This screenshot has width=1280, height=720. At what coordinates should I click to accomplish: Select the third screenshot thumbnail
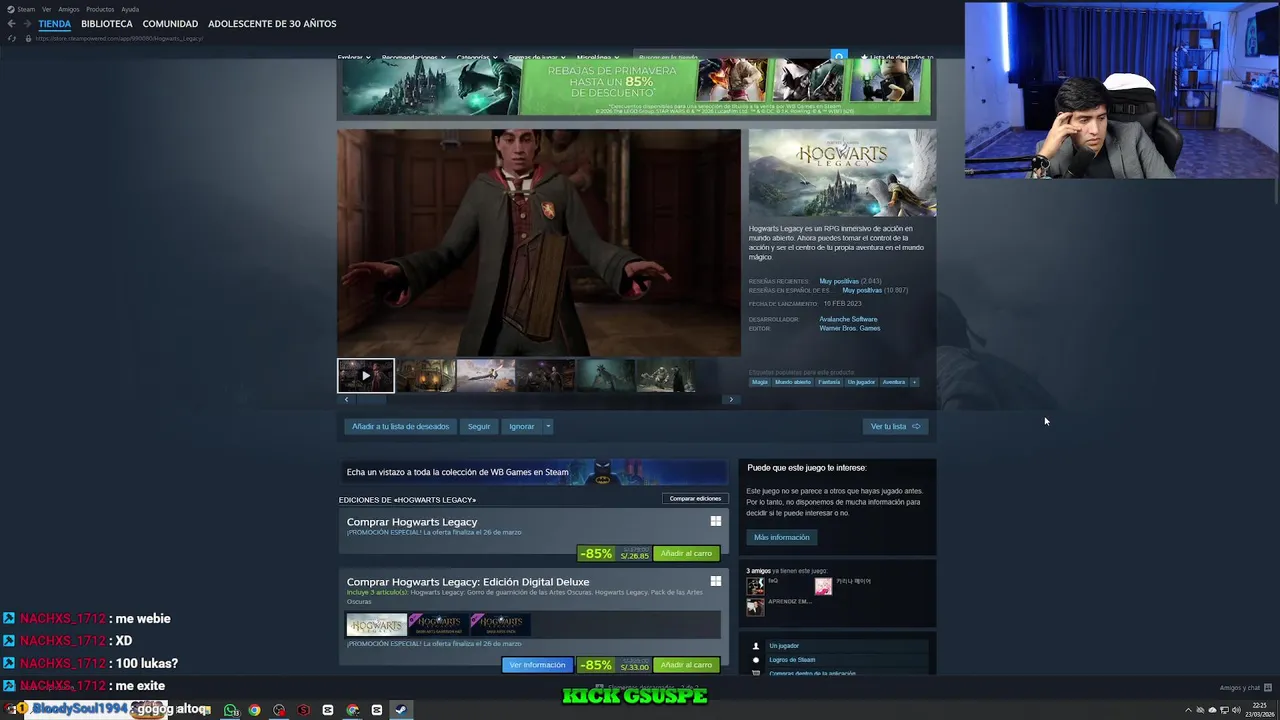tap(486, 375)
